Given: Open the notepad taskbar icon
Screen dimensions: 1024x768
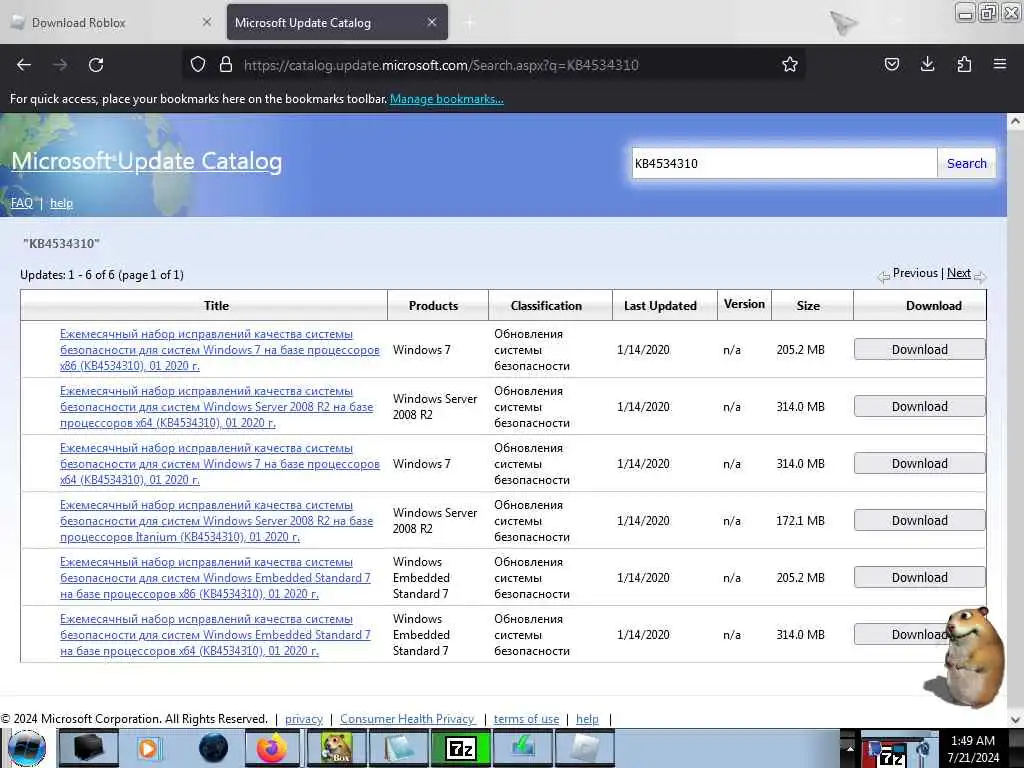Looking at the screenshot, I should coord(399,748).
